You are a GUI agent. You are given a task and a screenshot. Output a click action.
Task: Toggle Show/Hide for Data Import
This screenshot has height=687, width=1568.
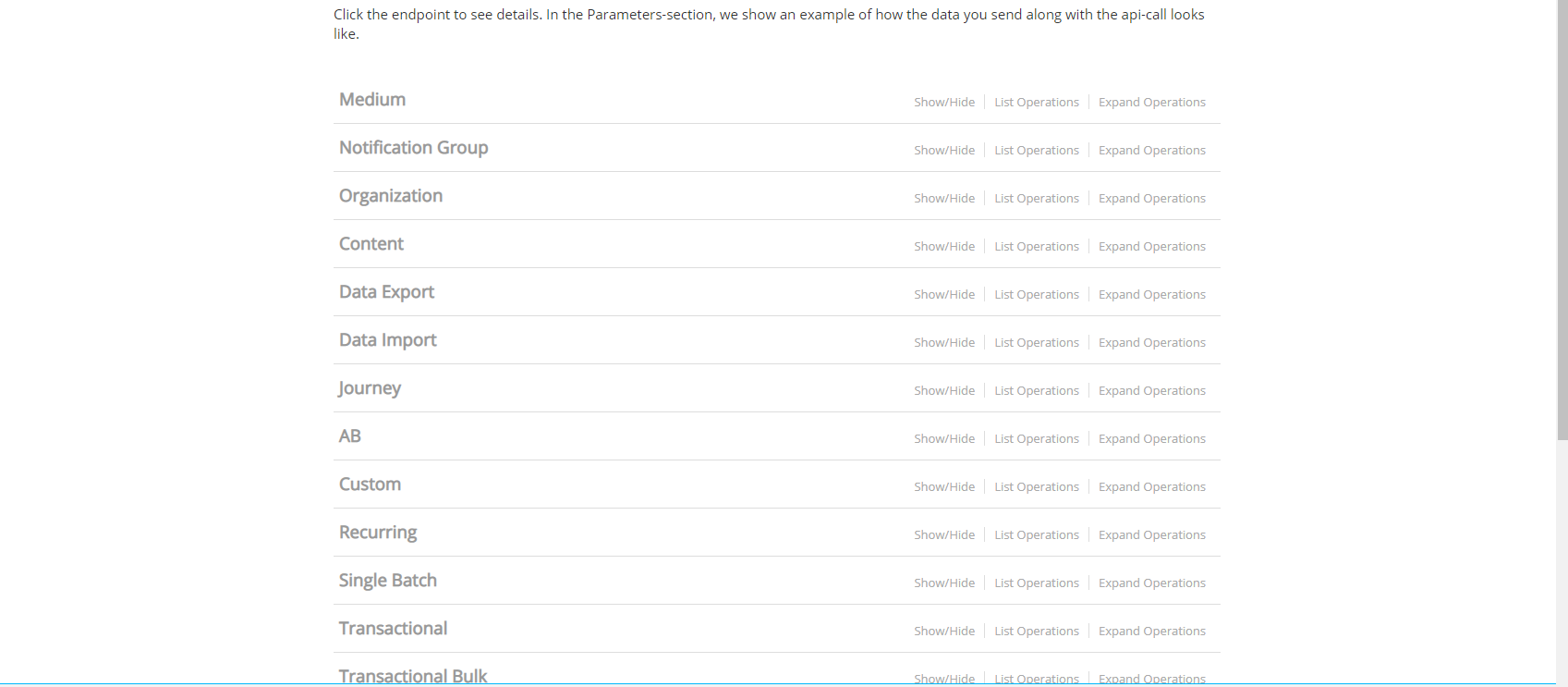click(x=943, y=342)
